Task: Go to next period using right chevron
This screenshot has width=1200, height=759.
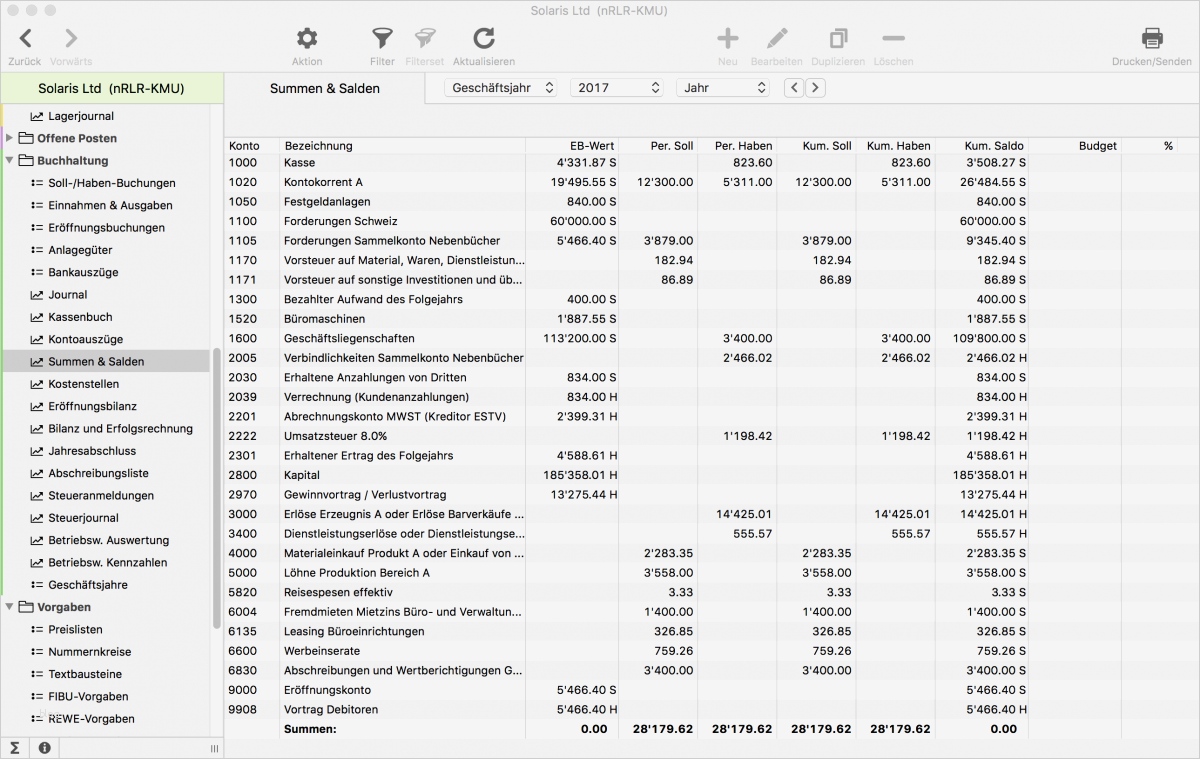Action: coord(815,88)
